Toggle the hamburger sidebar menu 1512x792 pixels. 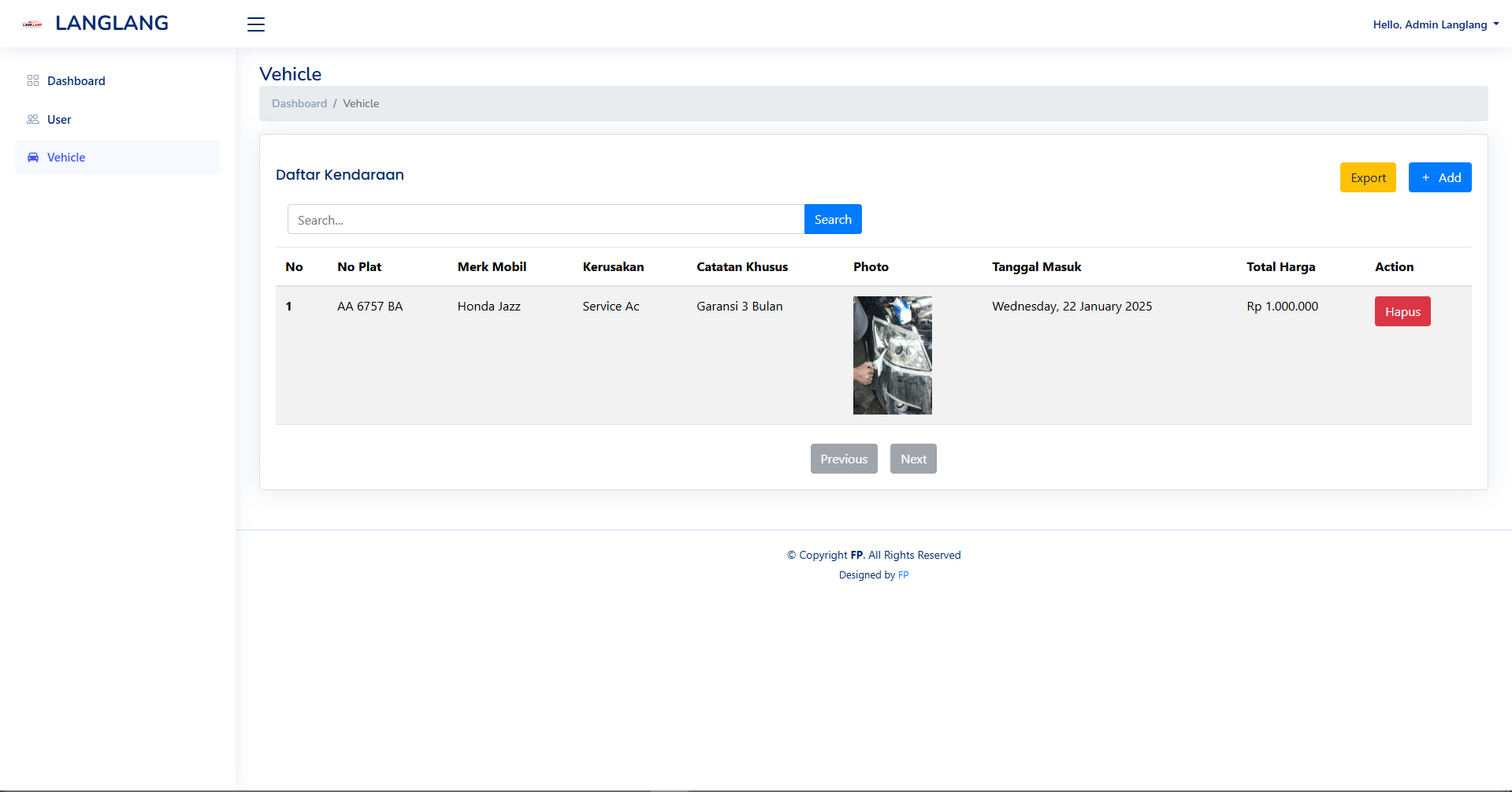tap(256, 24)
